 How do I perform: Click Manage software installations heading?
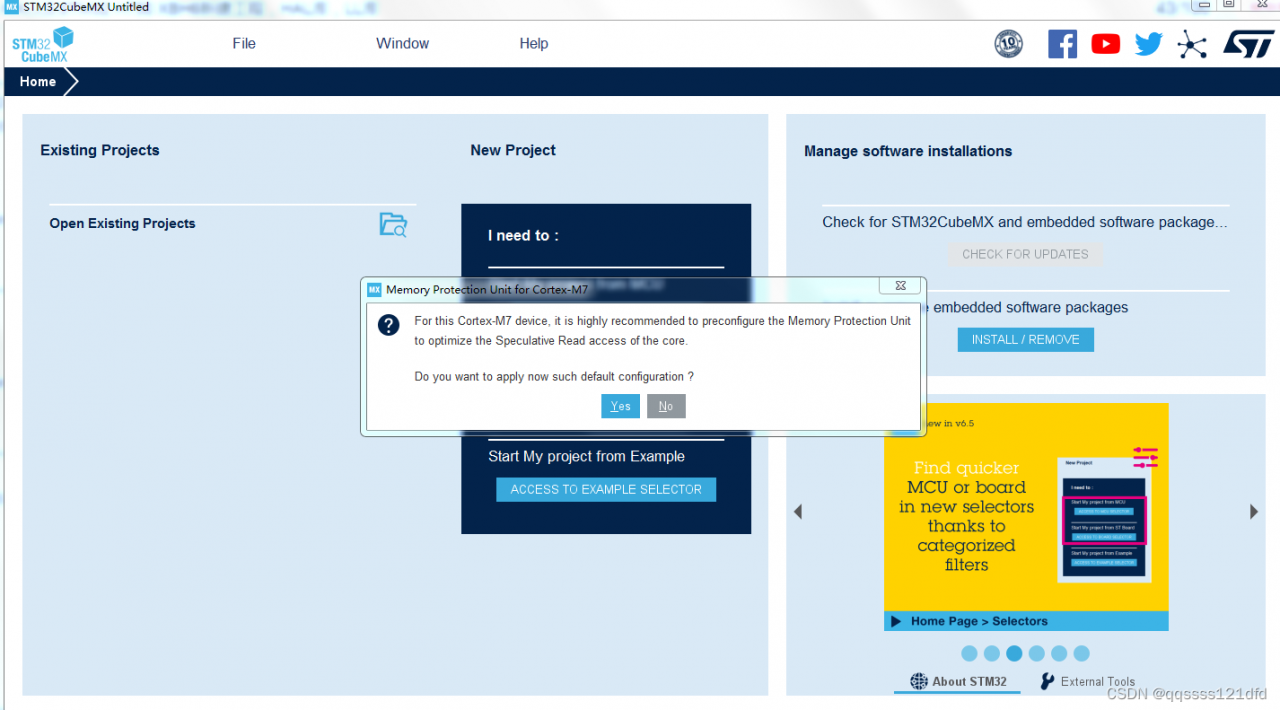[x=908, y=151]
